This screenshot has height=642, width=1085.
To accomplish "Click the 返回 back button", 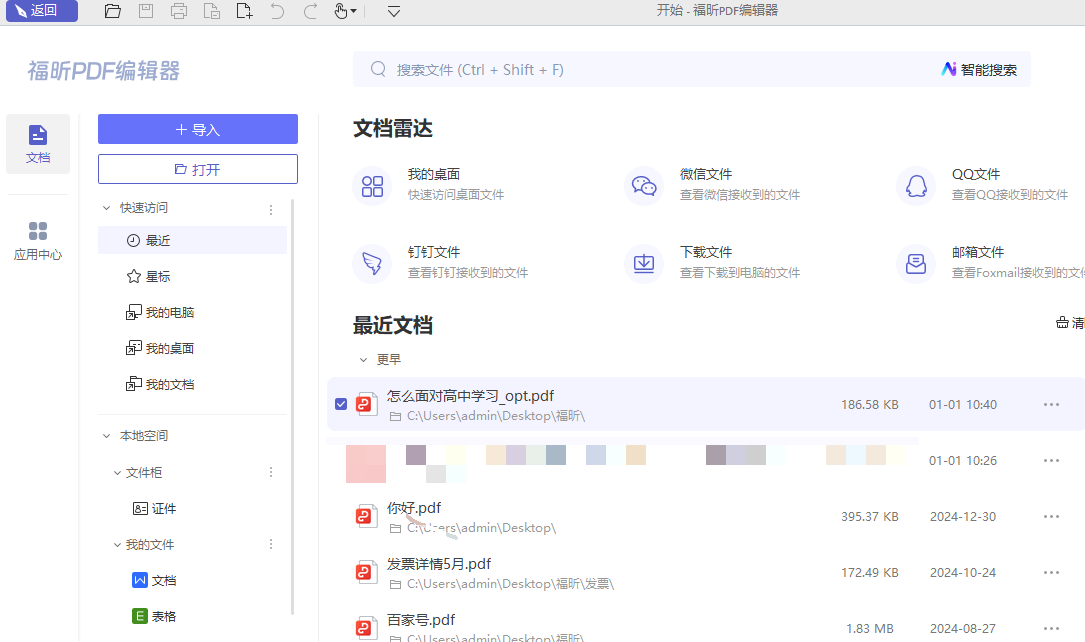I will pyautogui.click(x=42, y=11).
